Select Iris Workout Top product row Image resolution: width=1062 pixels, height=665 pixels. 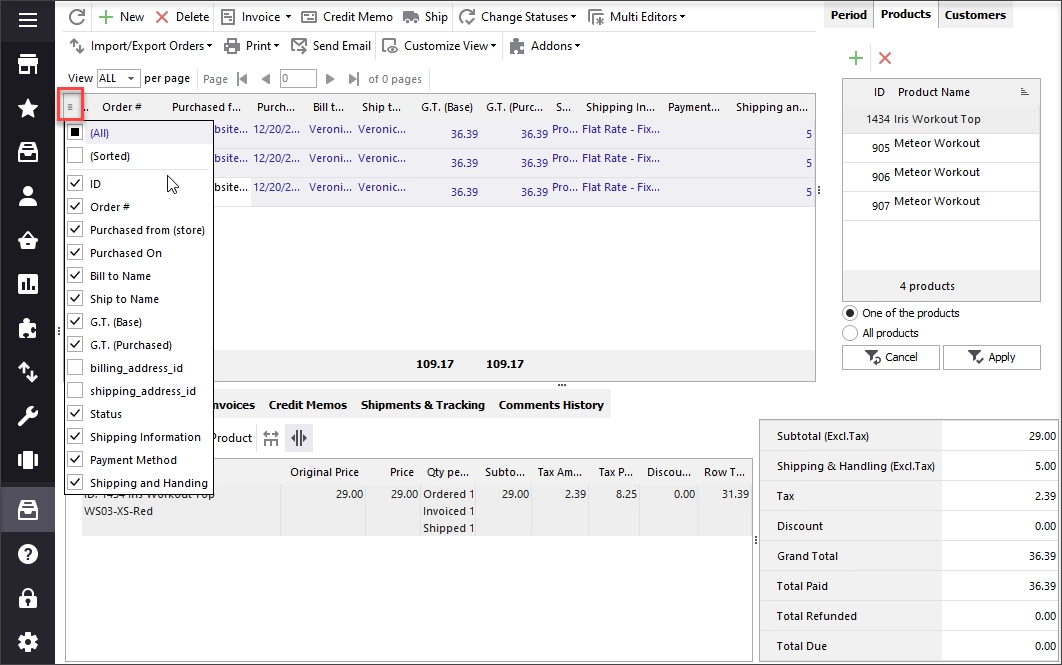(x=941, y=119)
